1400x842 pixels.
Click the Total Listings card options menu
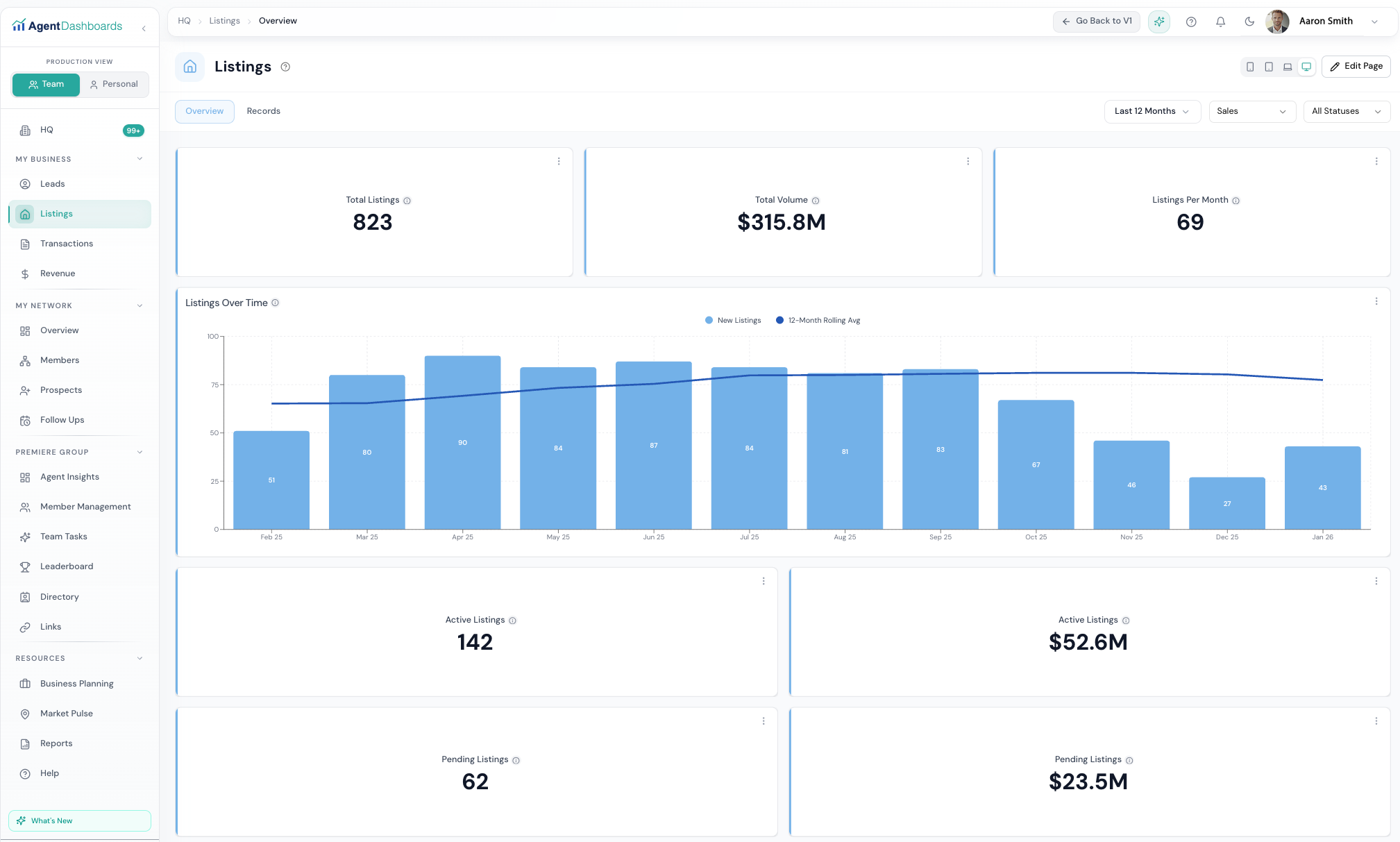pos(559,161)
